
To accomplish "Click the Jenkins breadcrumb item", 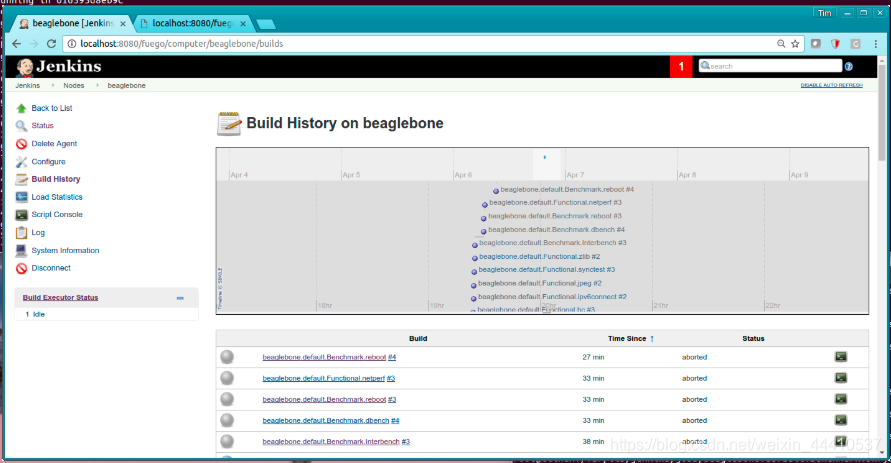I will pyautogui.click(x=27, y=85).
